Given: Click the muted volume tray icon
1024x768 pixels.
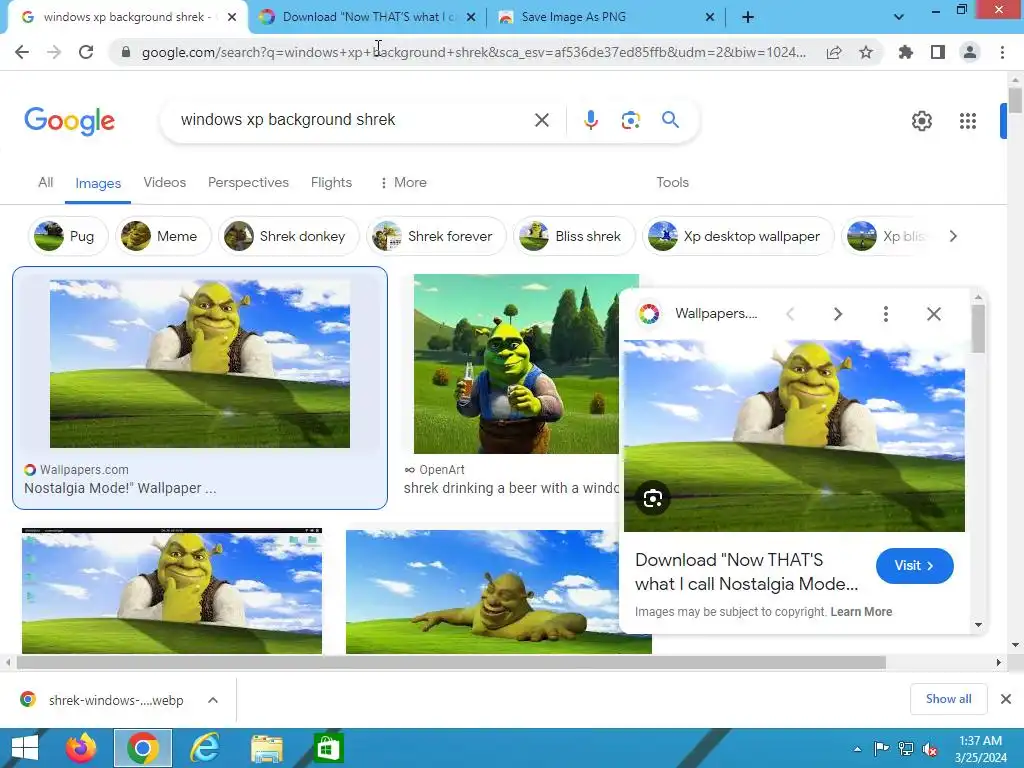Looking at the screenshot, I should click(930, 749).
